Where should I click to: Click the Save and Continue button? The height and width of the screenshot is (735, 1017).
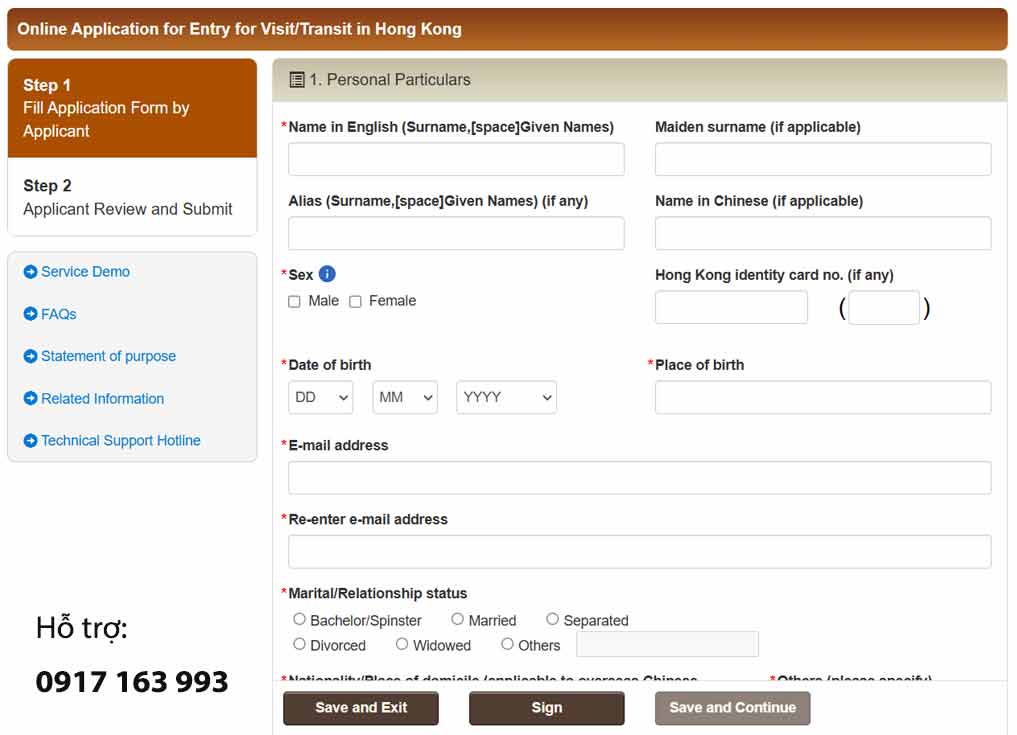(732, 708)
